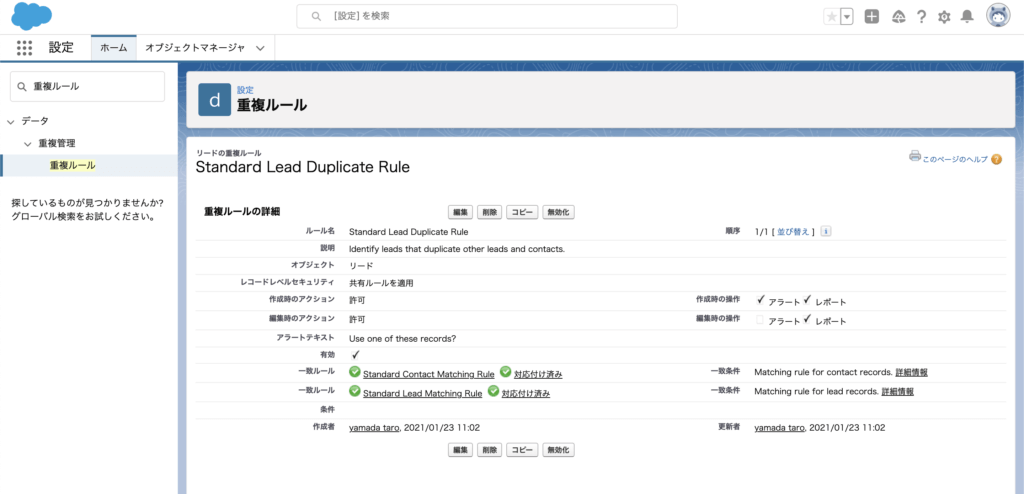The image size is (1024, 494).
Task: Switch to the ホーム tab
Action: pos(113,47)
